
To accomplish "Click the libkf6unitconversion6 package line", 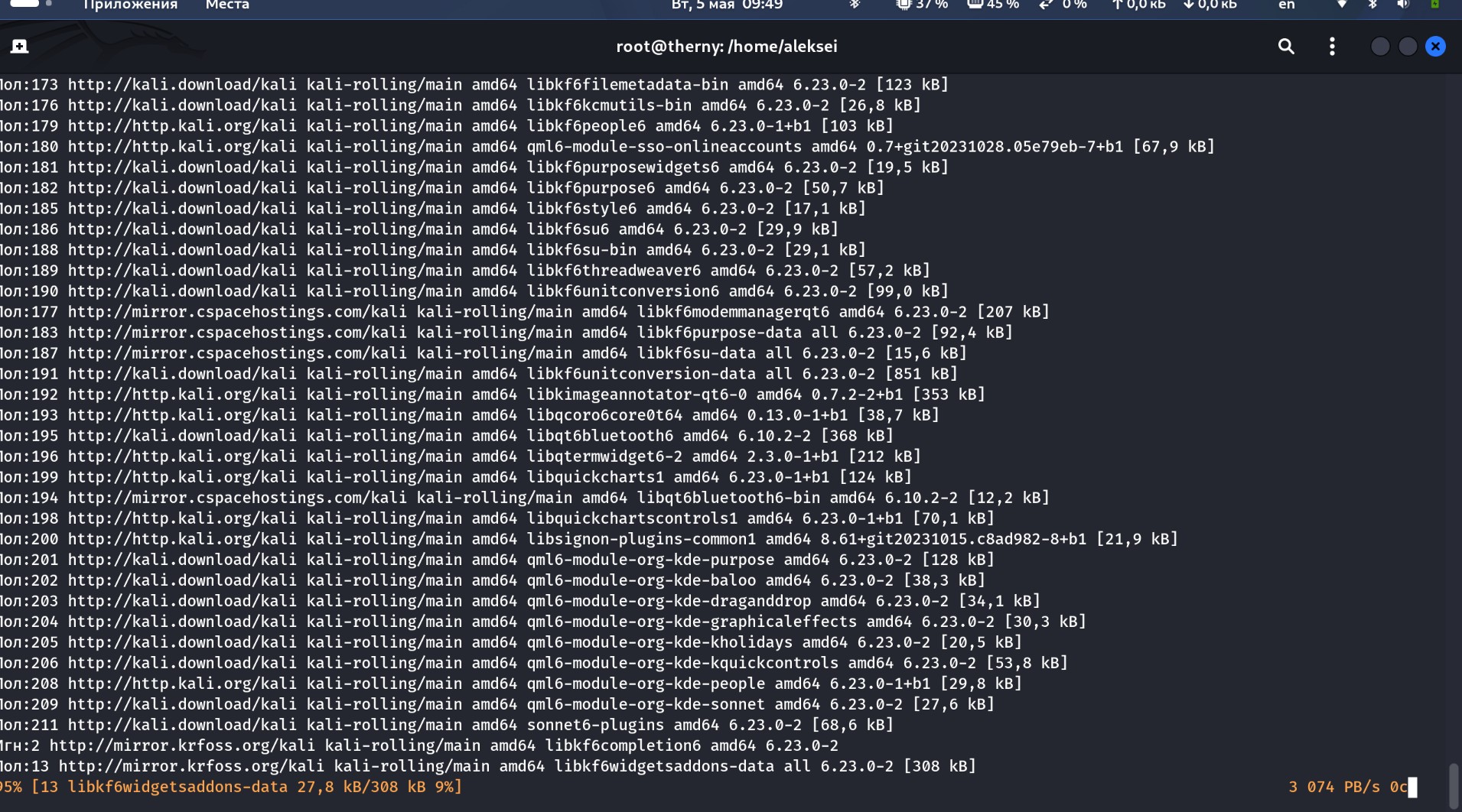I will coord(474,291).
